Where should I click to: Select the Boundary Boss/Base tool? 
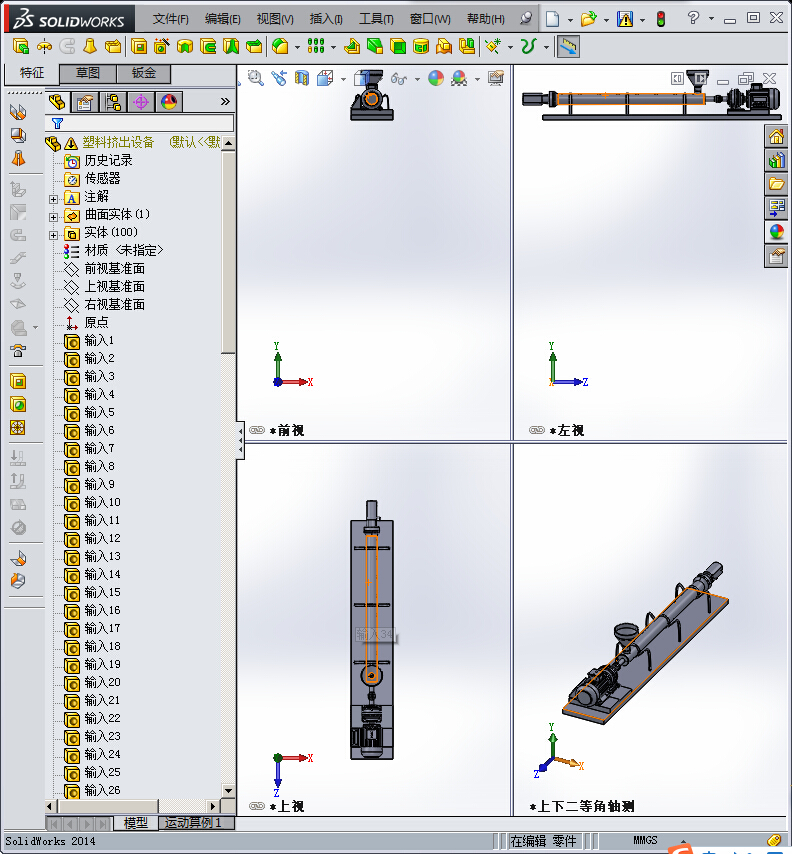point(113,46)
